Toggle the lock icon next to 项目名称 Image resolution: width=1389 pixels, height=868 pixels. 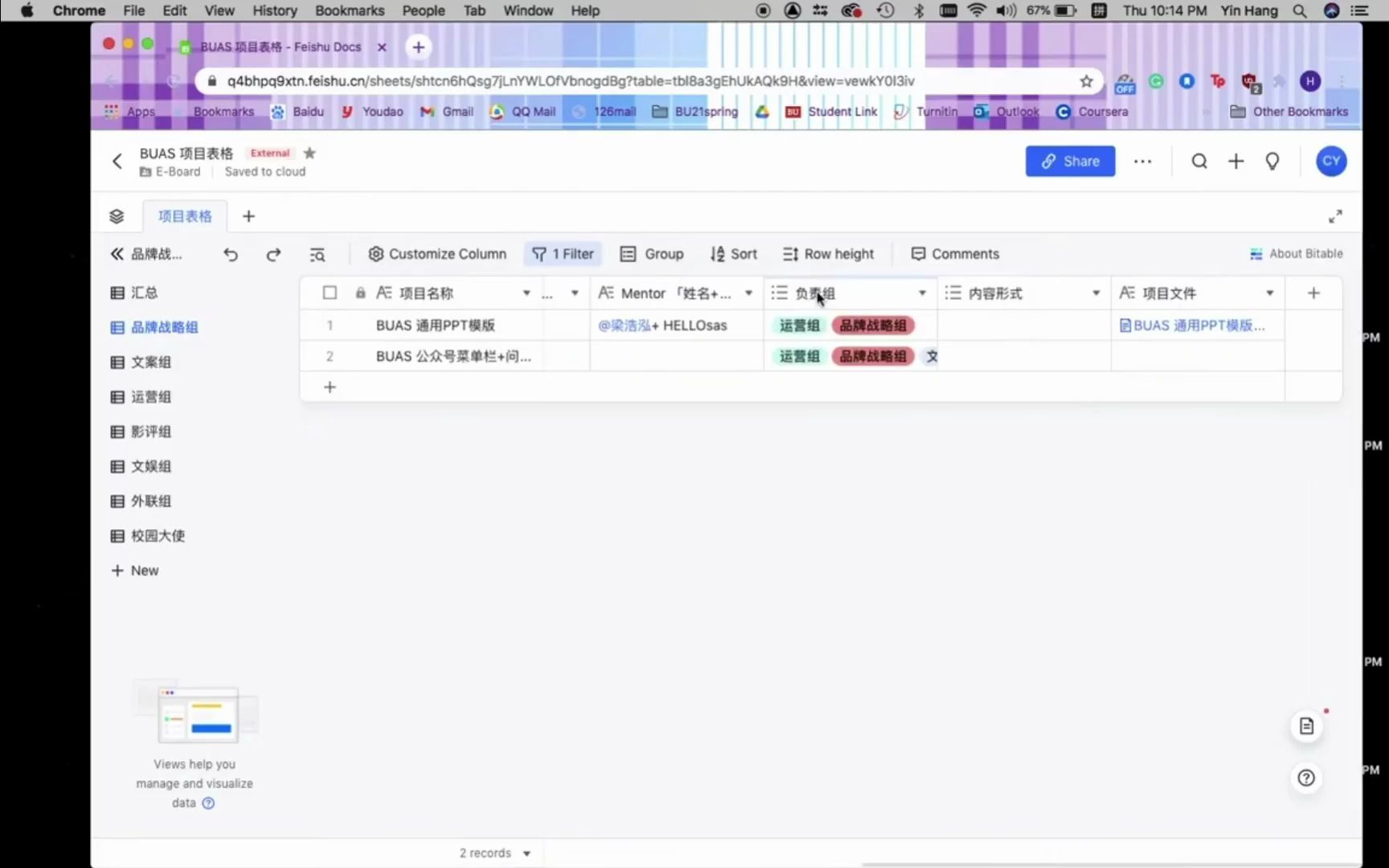click(359, 293)
